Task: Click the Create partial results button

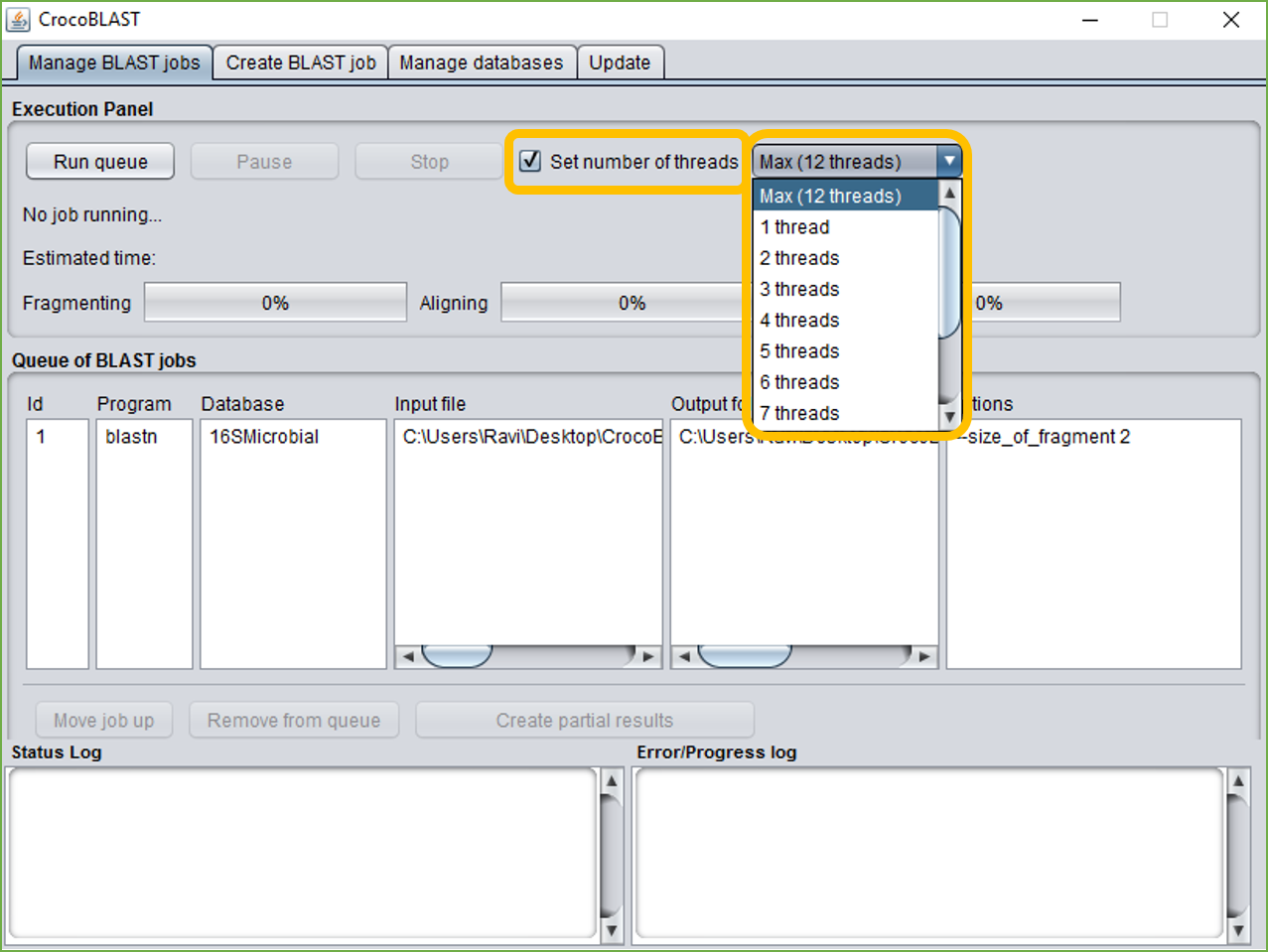Action: pos(585,721)
